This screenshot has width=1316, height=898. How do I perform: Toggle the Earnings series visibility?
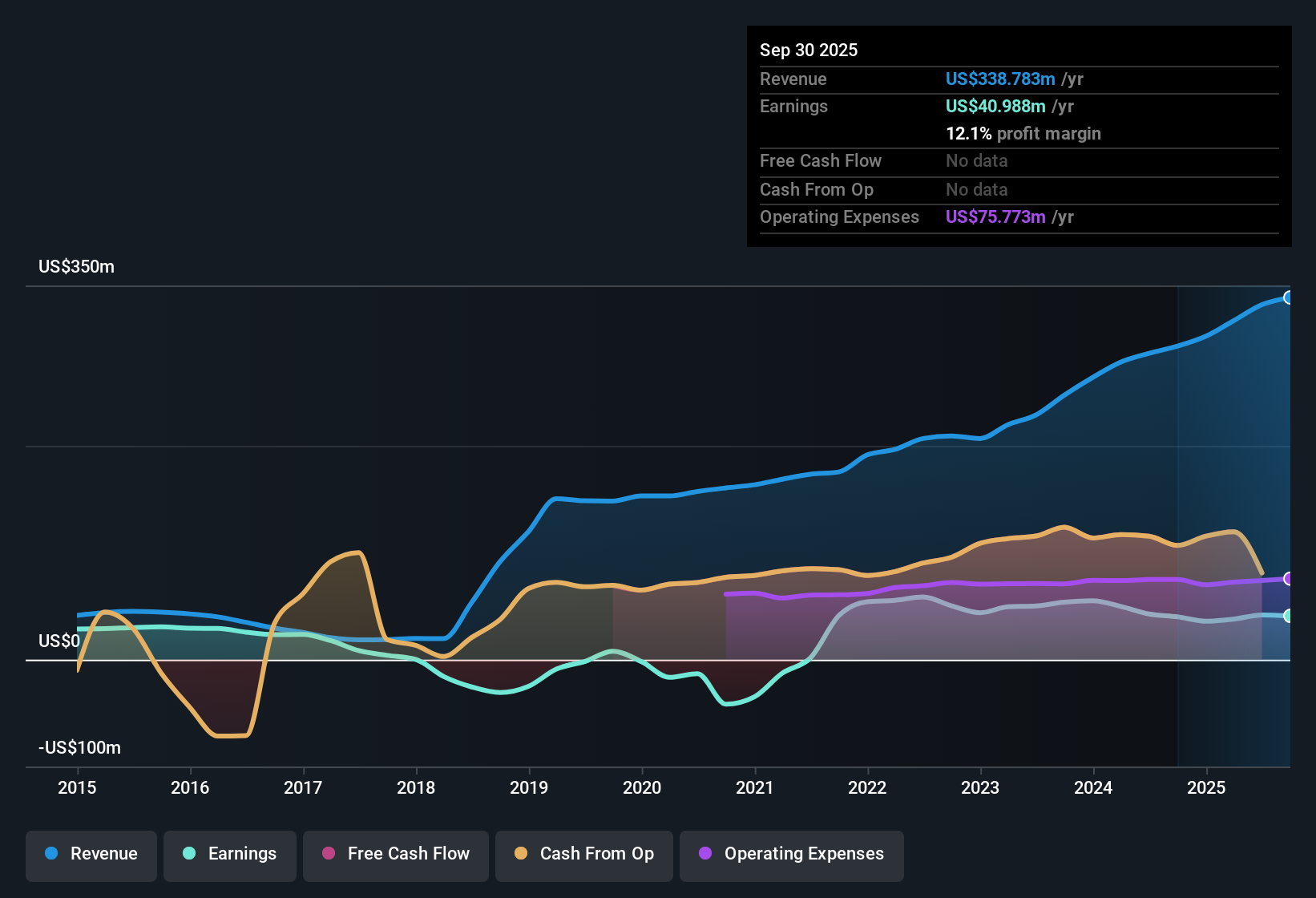230,855
